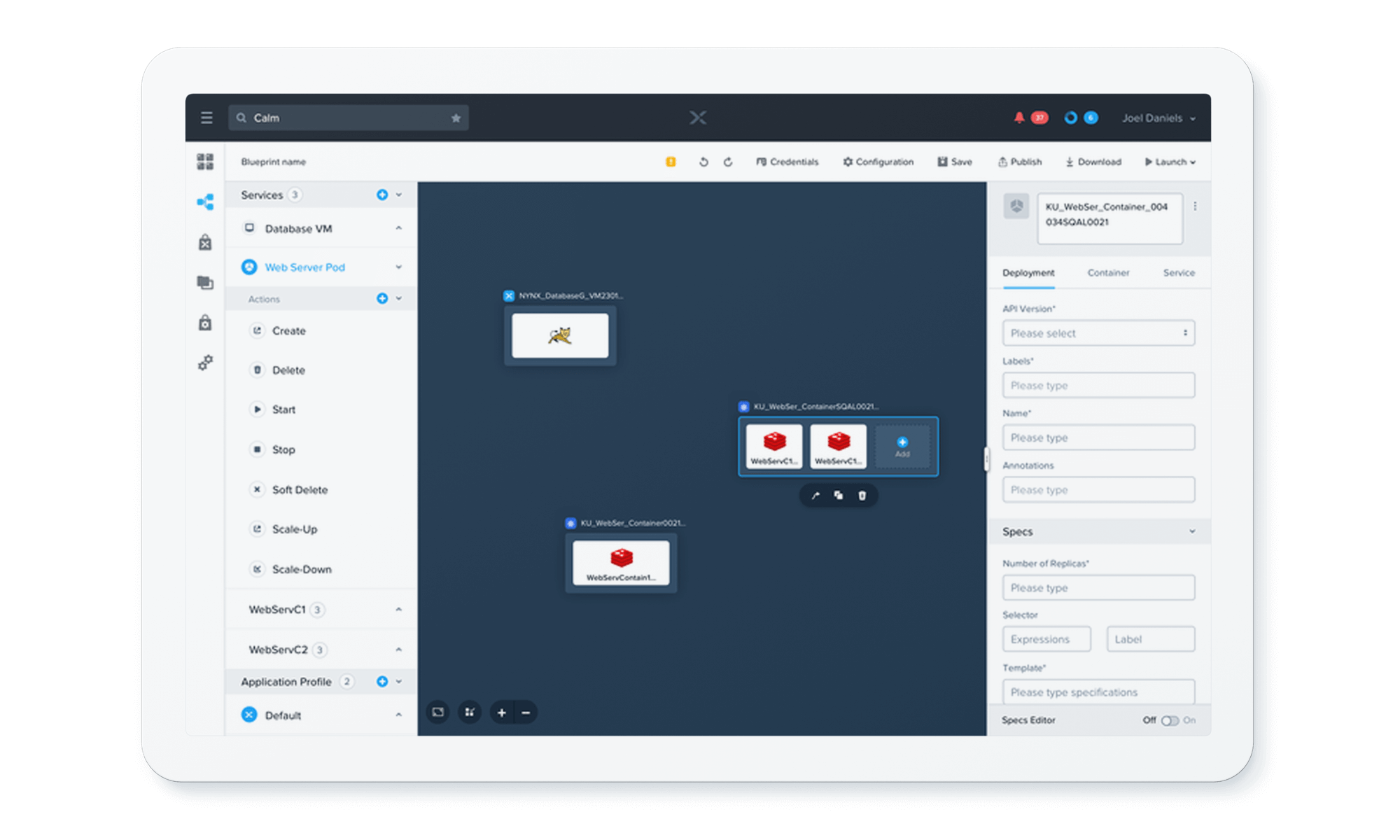Click the Save button
Image resolution: width=1400 pixels, height=840 pixels.
[955, 162]
